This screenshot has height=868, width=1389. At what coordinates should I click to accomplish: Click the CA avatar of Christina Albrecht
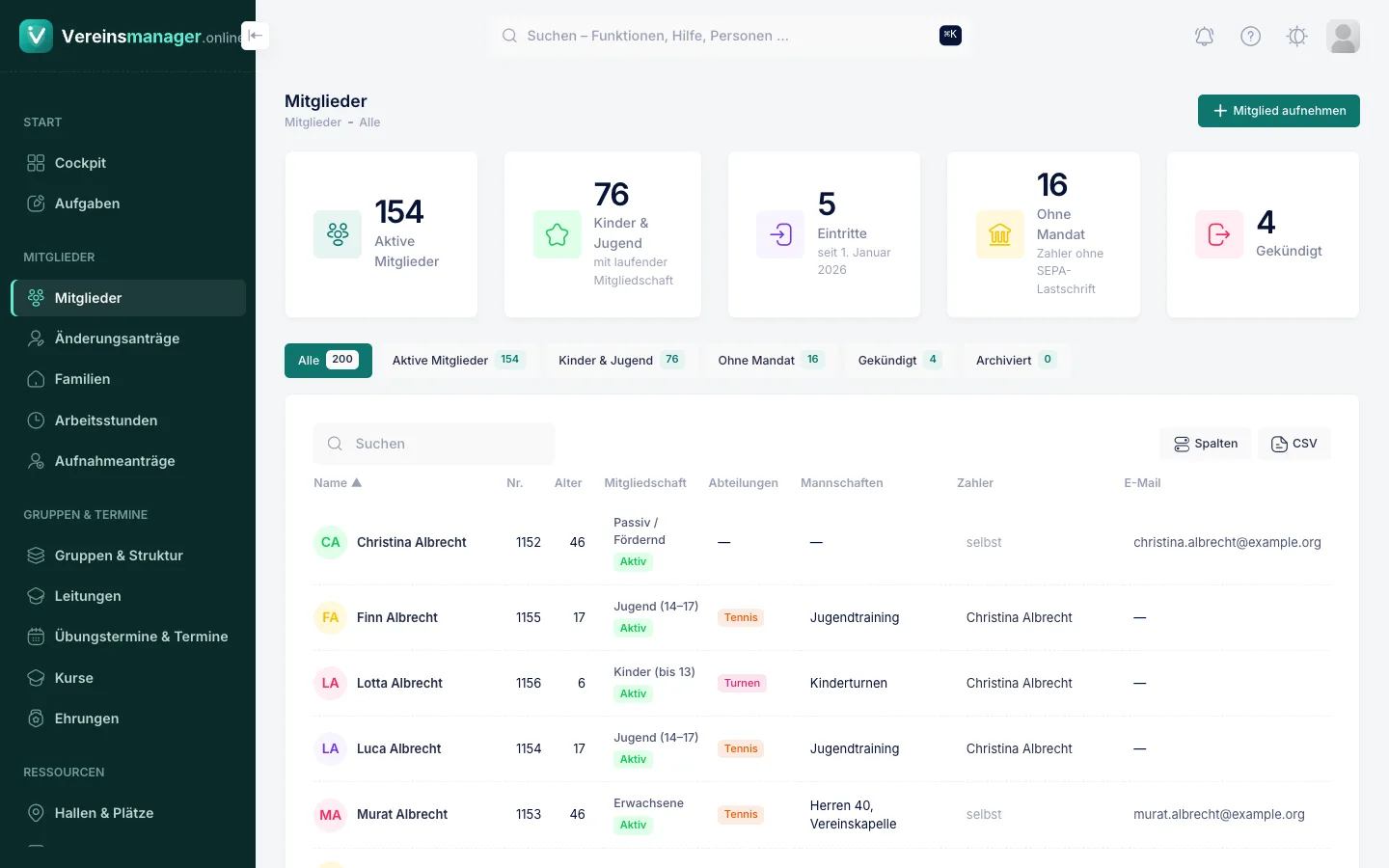(x=331, y=542)
